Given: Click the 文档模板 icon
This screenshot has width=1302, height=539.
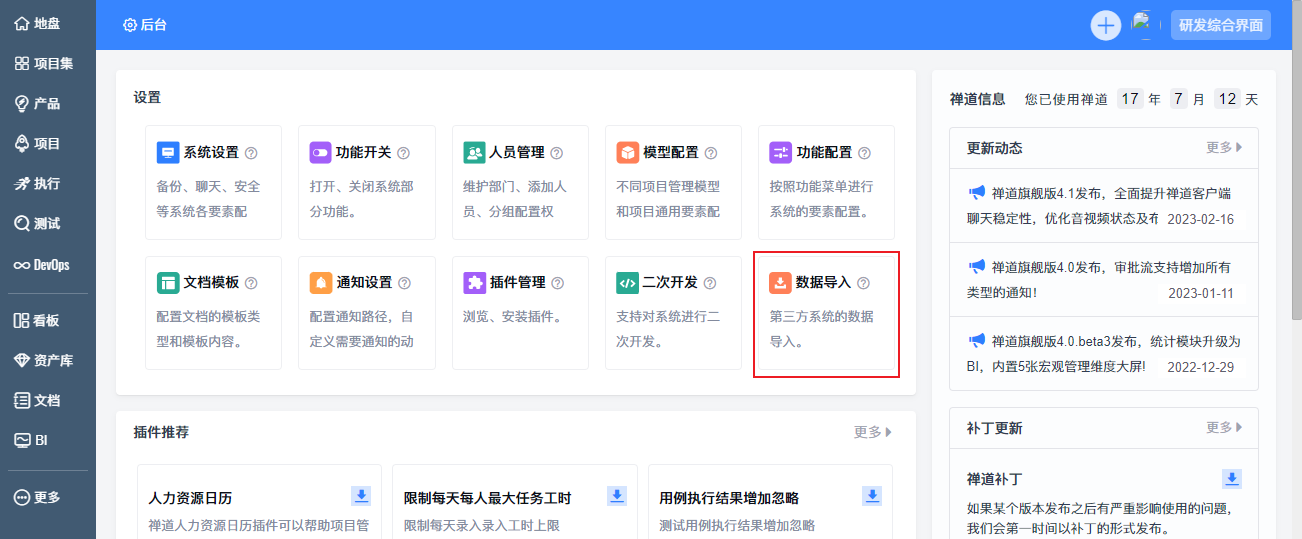Looking at the screenshot, I should tap(168, 283).
